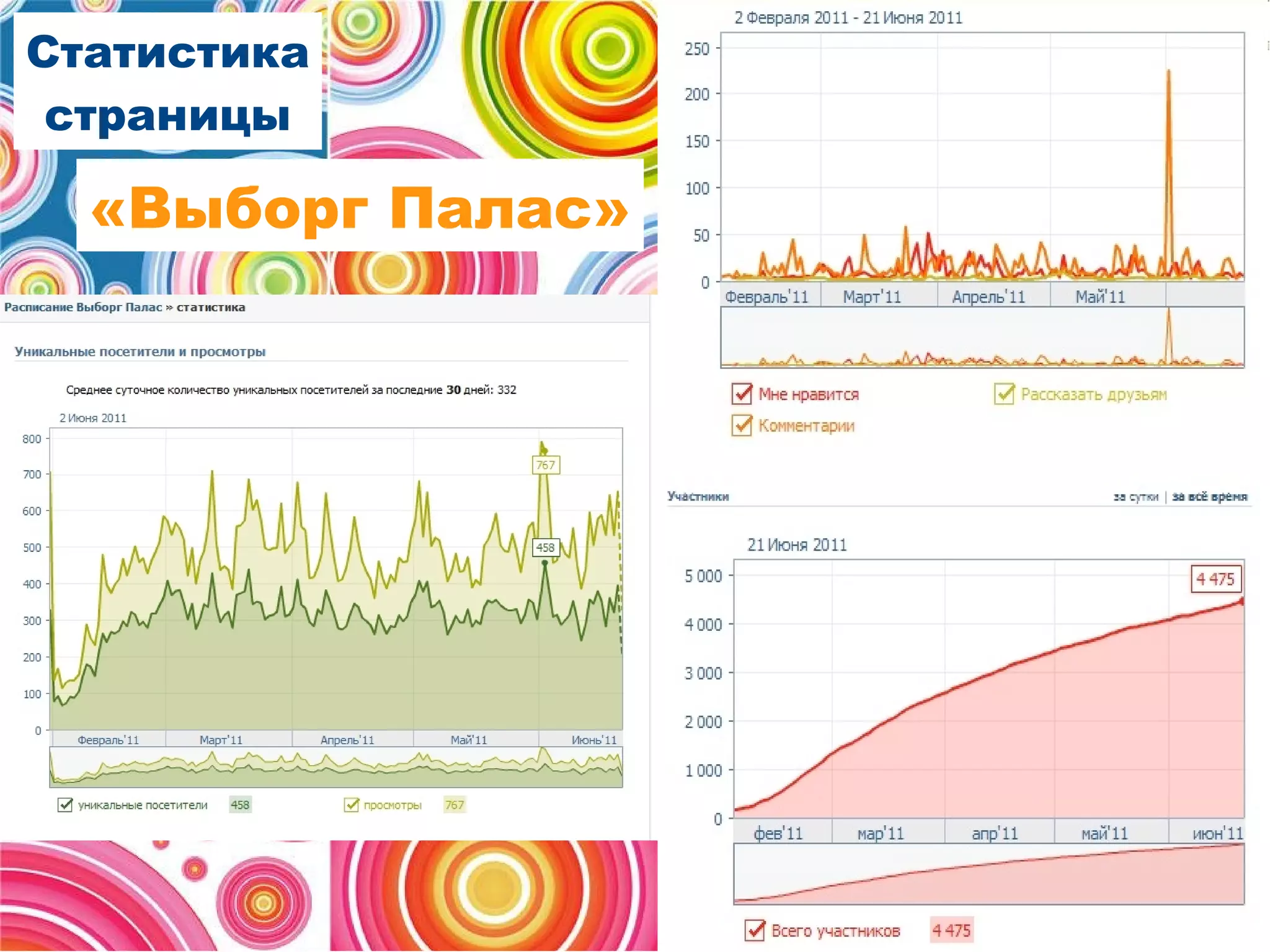Disable the 'Комментарии' series checkbox
Viewport: 1270px width, 952px height.
click(742, 425)
